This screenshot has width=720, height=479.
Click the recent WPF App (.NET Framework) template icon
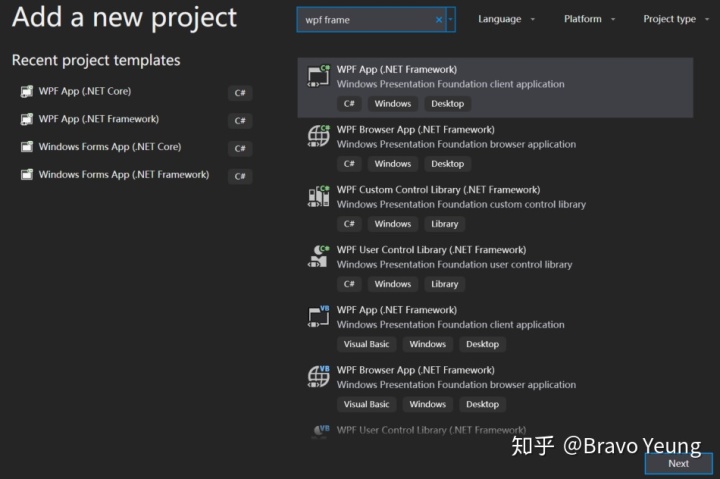[x=27, y=119]
